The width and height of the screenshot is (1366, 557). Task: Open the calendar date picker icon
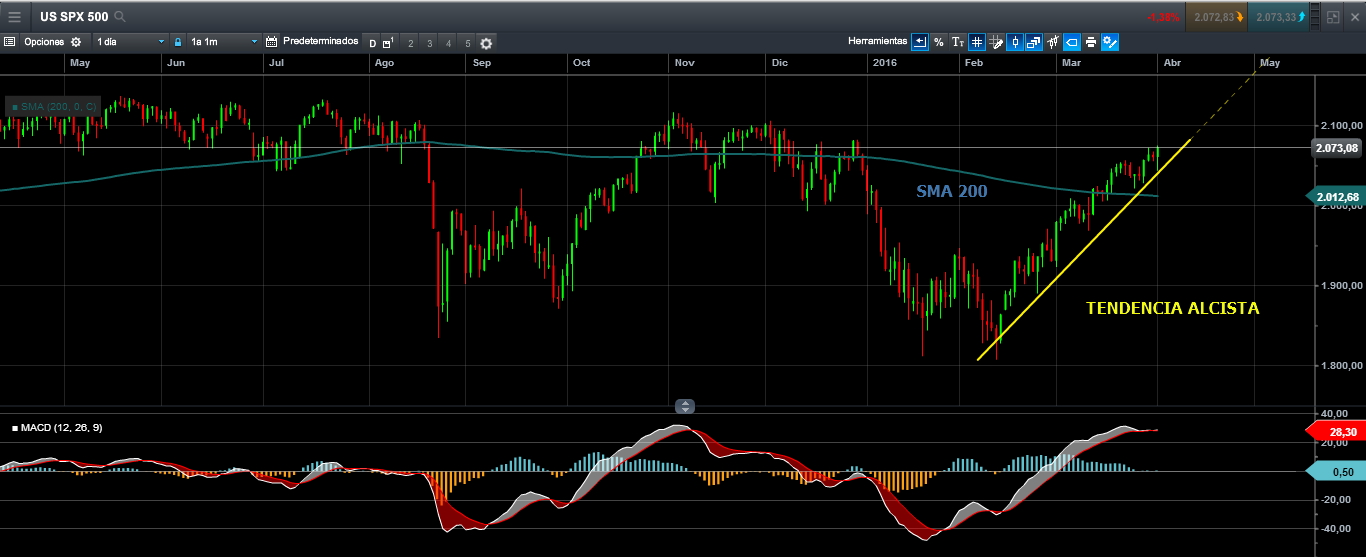(271, 42)
